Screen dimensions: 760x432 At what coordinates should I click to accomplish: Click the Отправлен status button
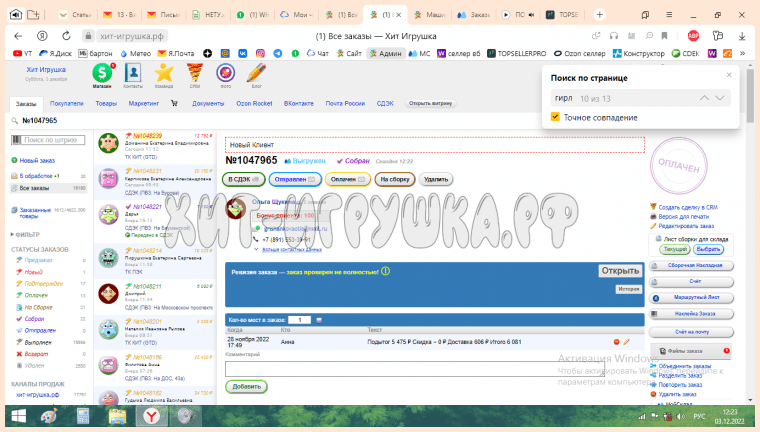click(x=295, y=179)
